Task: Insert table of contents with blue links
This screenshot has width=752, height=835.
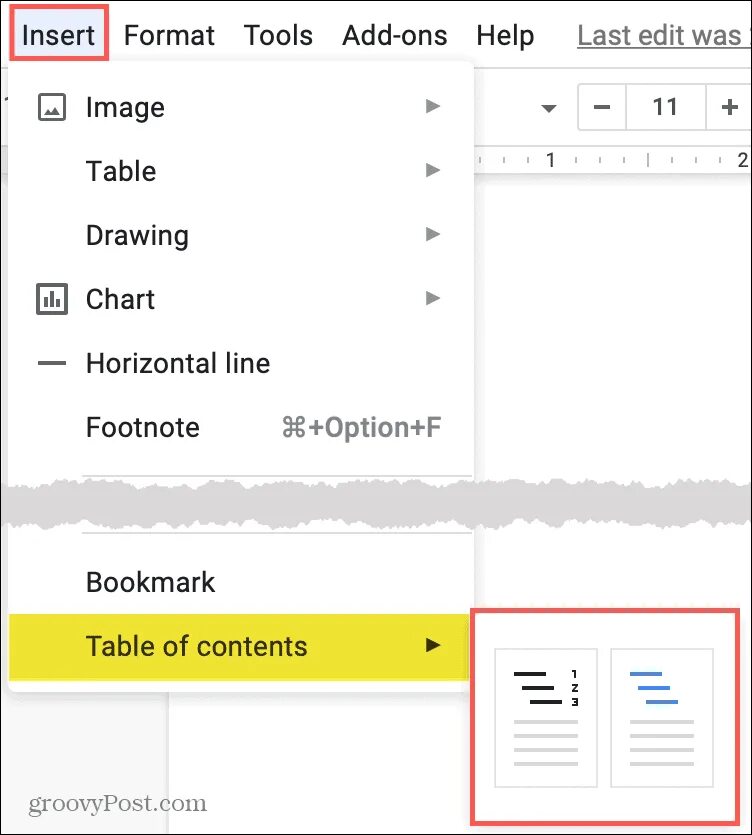Action: (661, 716)
